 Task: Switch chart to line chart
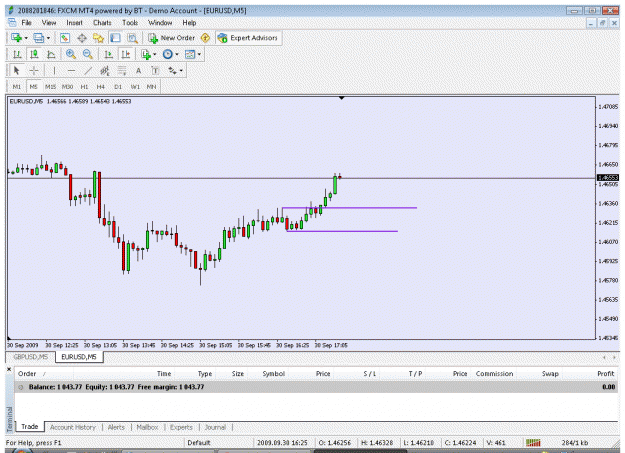click(x=51, y=54)
